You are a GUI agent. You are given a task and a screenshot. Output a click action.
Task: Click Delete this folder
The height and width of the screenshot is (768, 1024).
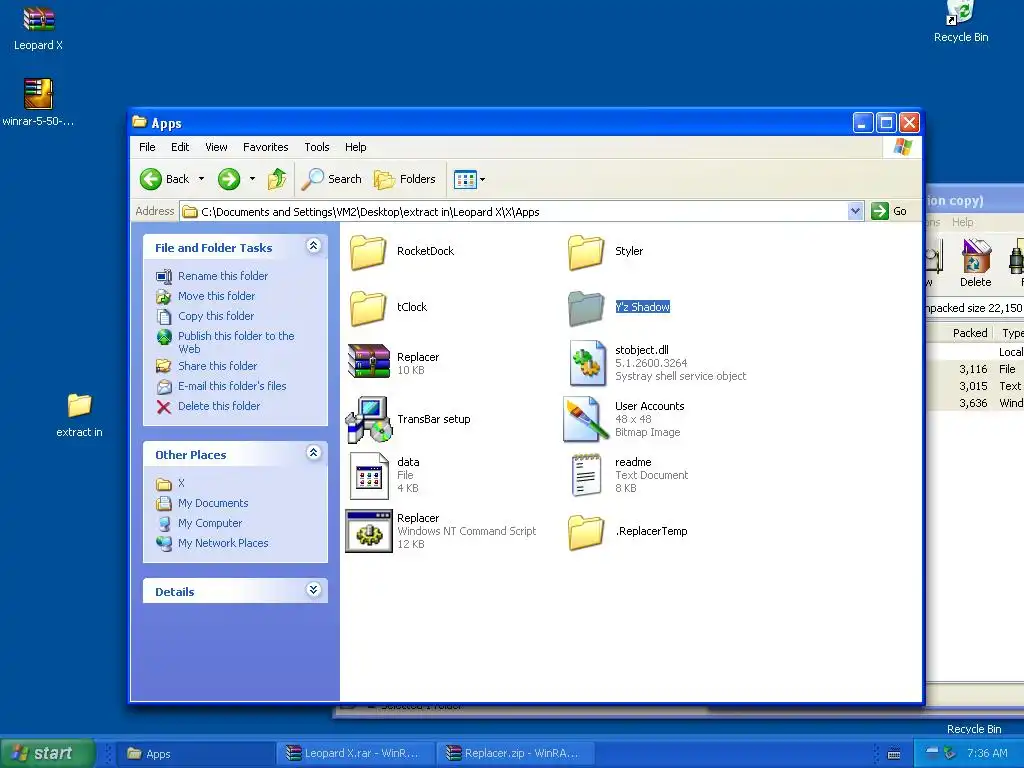click(219, 406)
